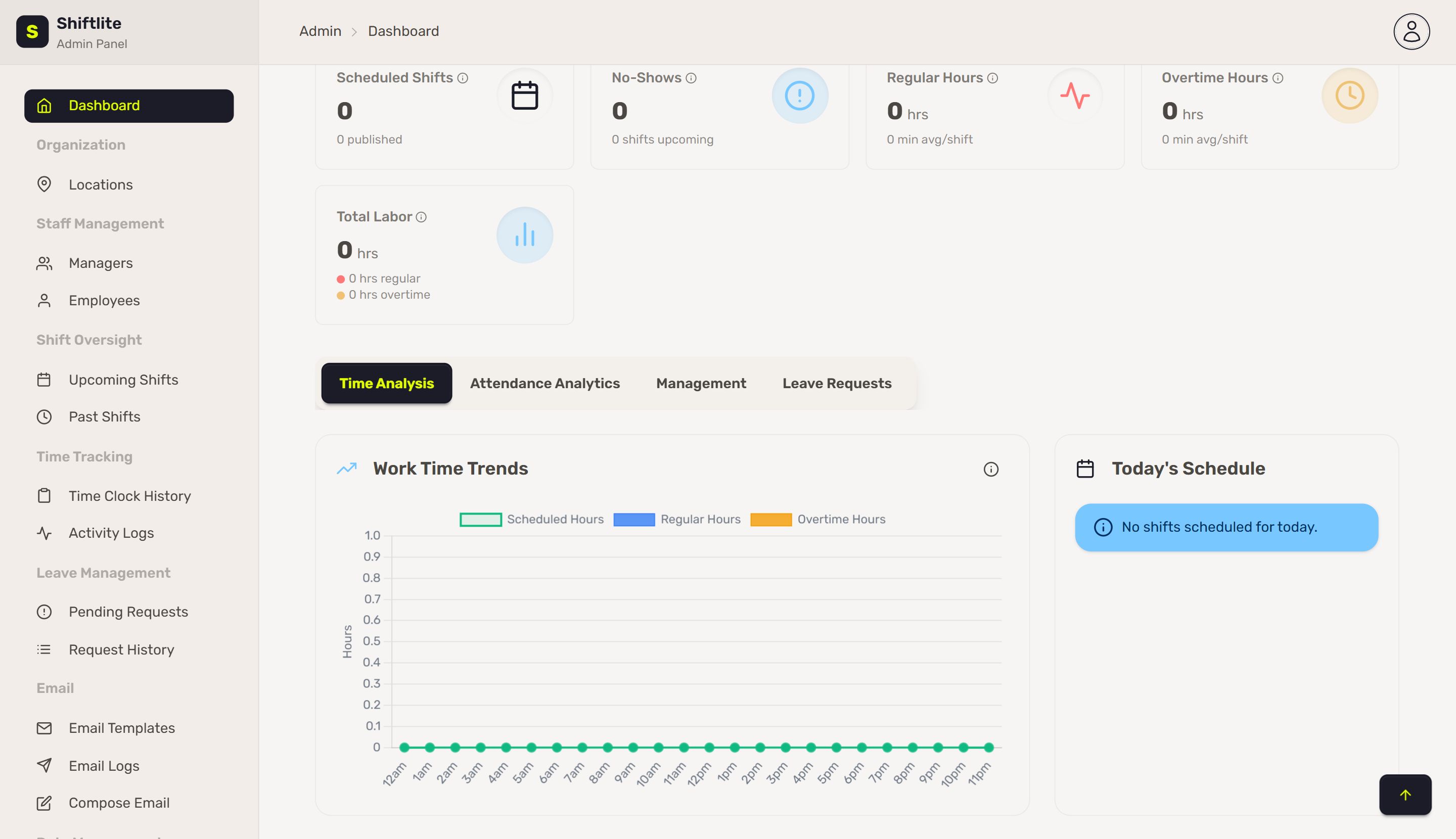Click the scroll-to-top arrow button
This screenshot has height=839, width=1456.
(x=1405, y=794)
